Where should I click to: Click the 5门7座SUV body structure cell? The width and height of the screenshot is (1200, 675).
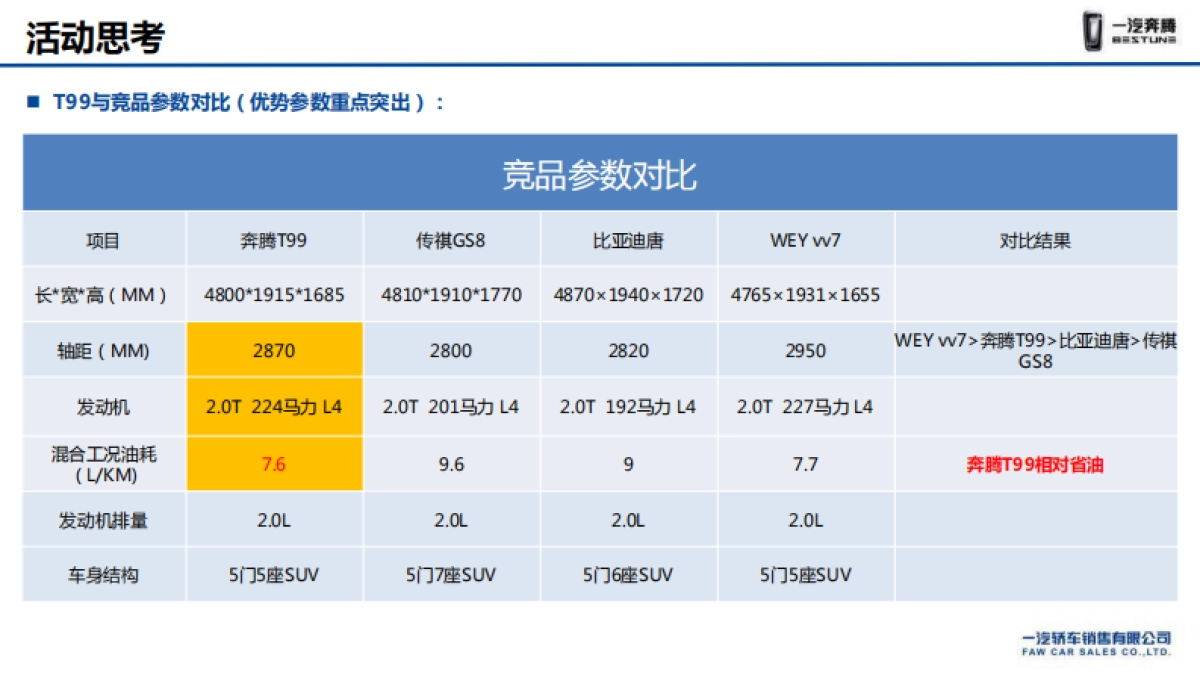coord(451,575)
